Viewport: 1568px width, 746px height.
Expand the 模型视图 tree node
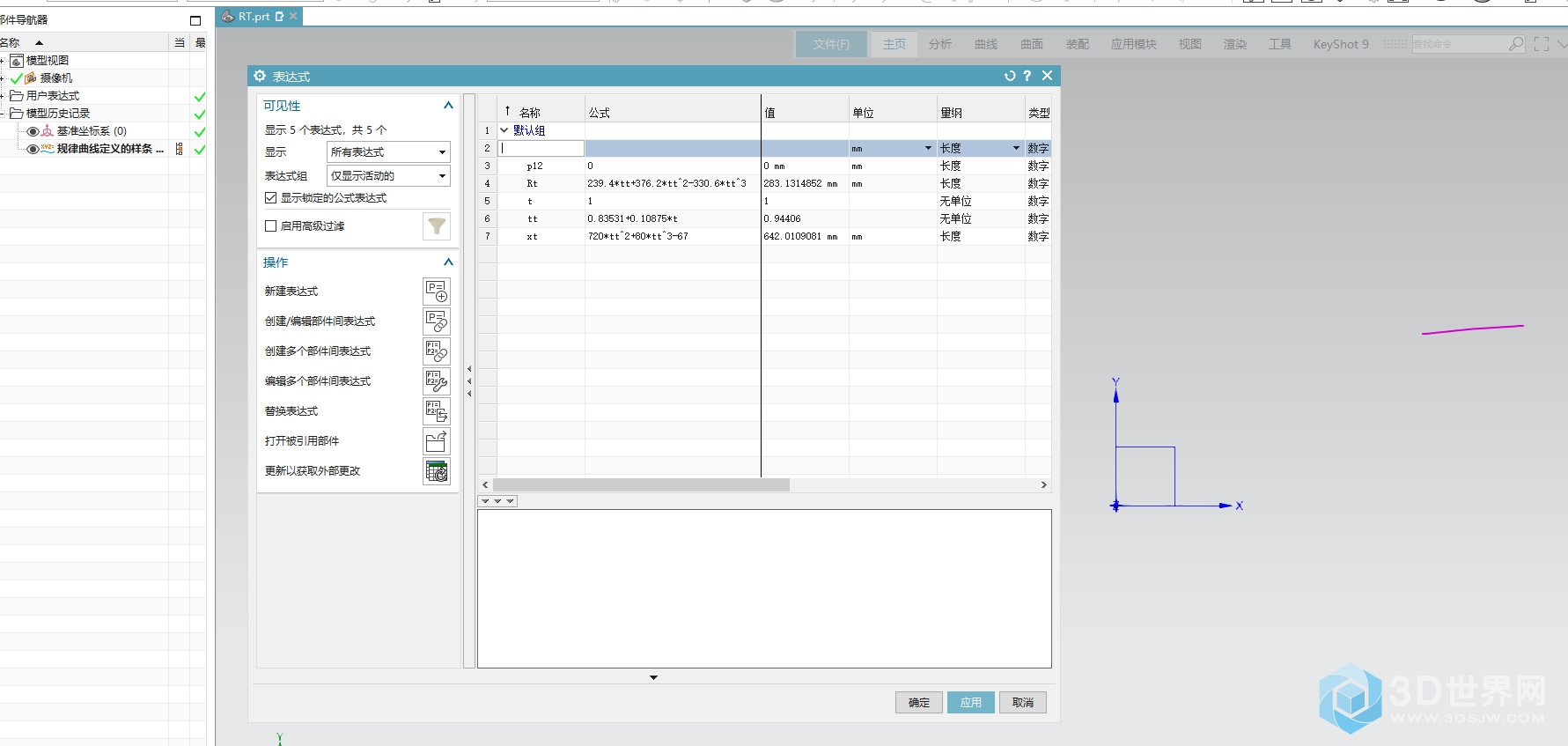[3, 61]
